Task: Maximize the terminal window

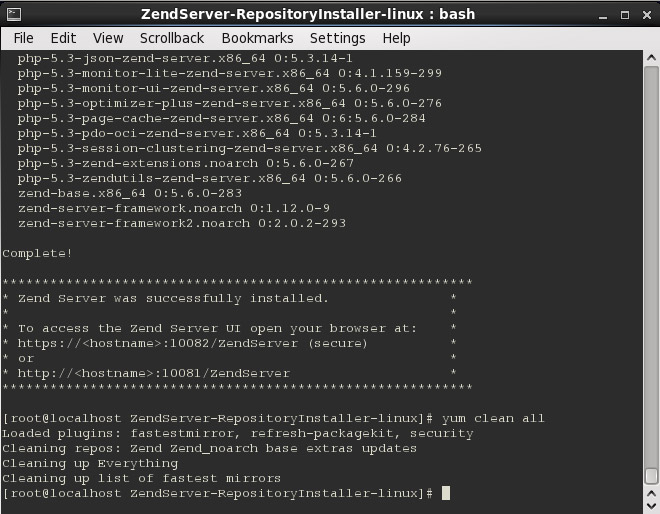Action: click(x=625, y=15)
